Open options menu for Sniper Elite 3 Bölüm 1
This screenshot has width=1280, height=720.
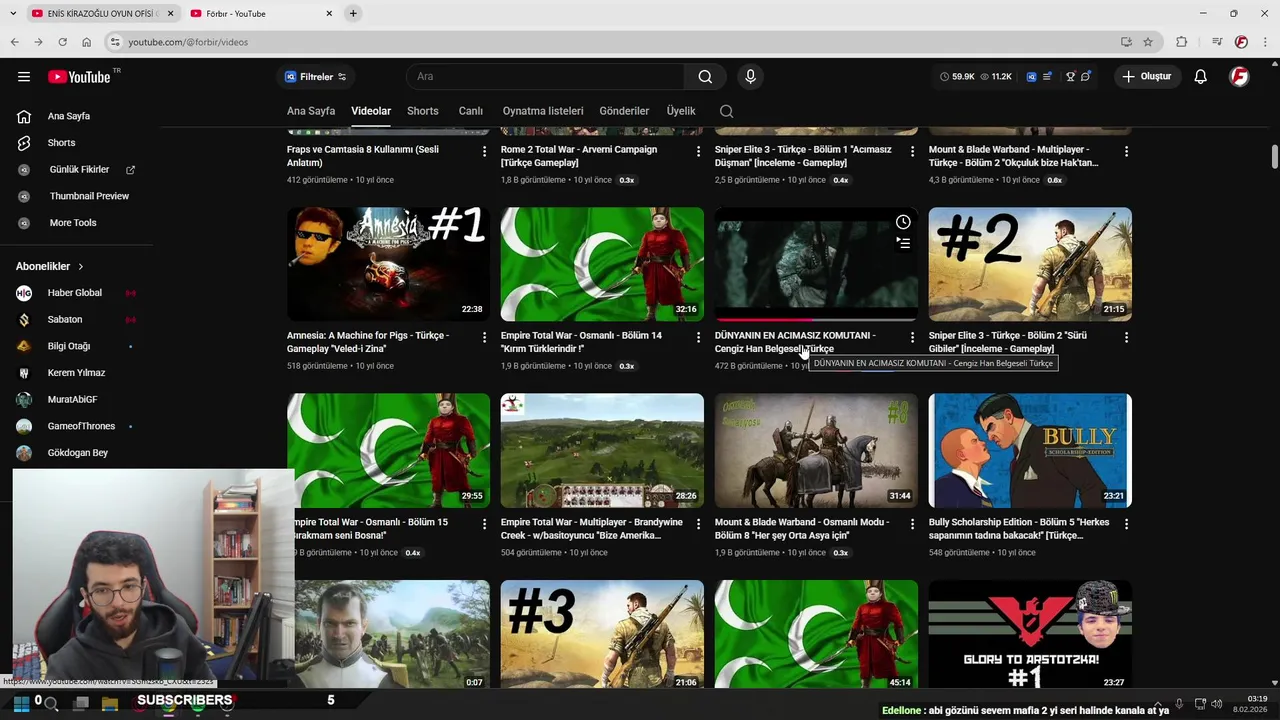click(x=912, y=151)
